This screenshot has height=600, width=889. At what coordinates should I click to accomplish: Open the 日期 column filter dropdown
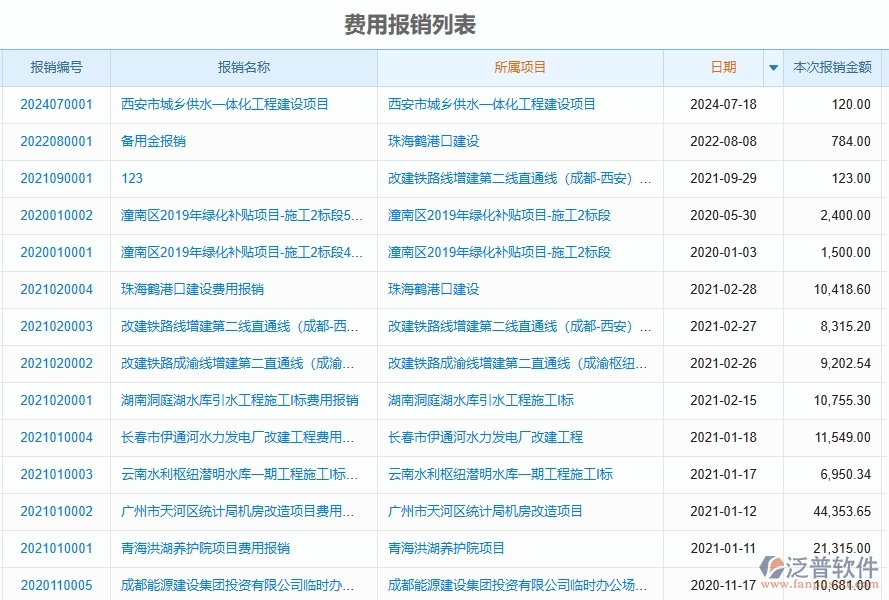pos(773,68)
